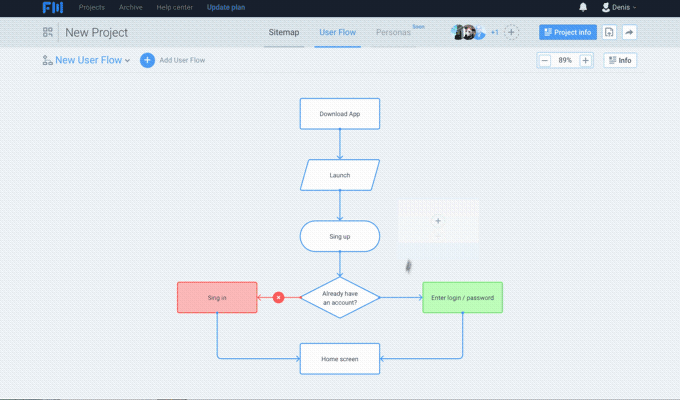The width and height of the screenshot is (680, 400).
Task: Open notifications bell
Action: pos(583,7)
